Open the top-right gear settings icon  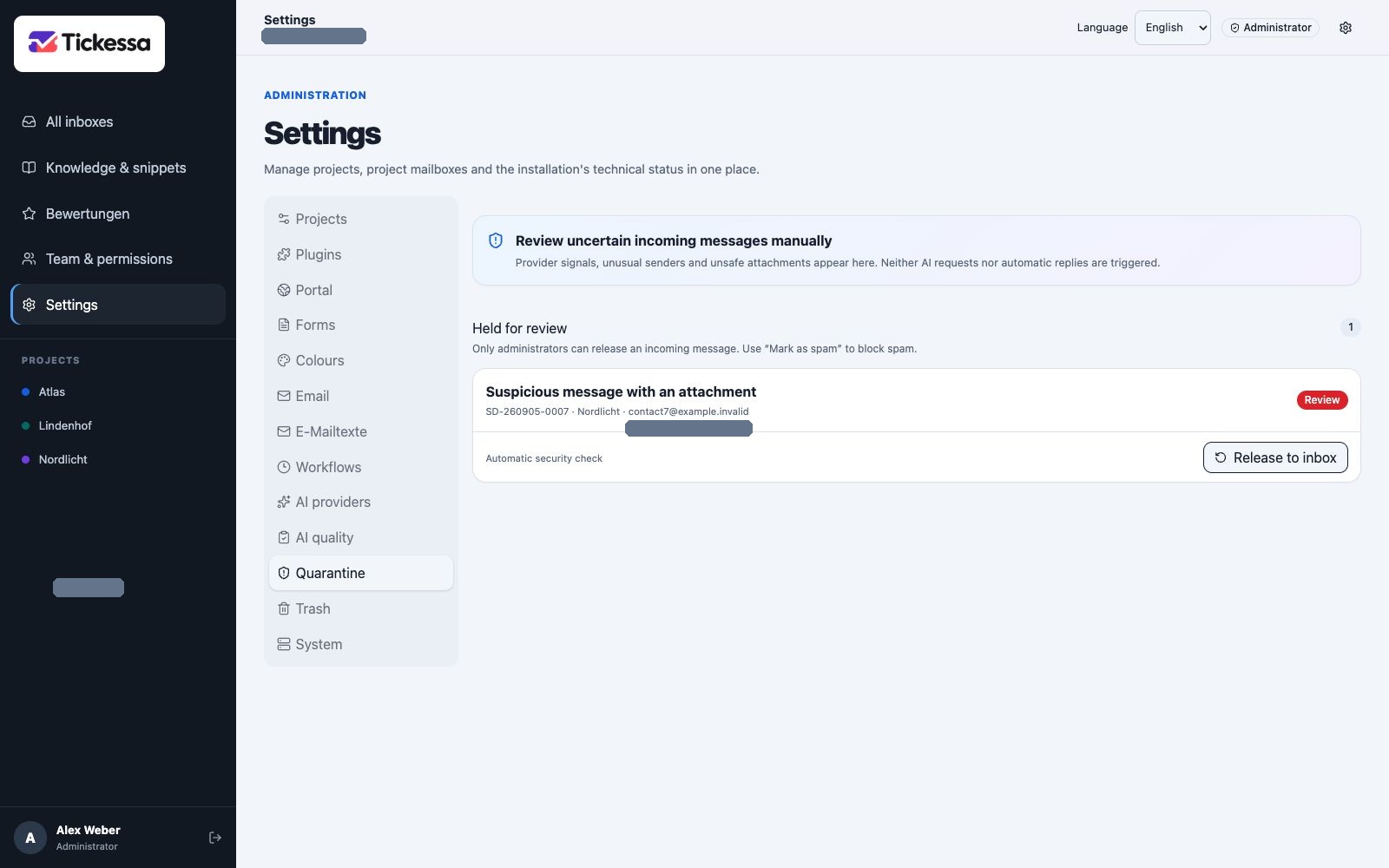[x=1346, y=28]
